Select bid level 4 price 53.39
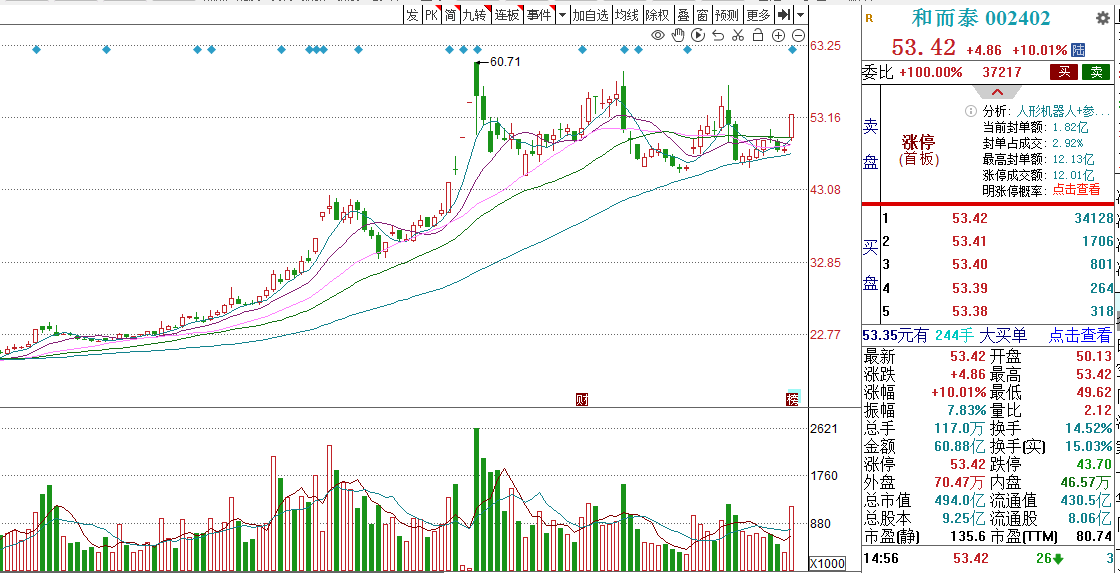The image size is (1120, 573). pos(969,288)
